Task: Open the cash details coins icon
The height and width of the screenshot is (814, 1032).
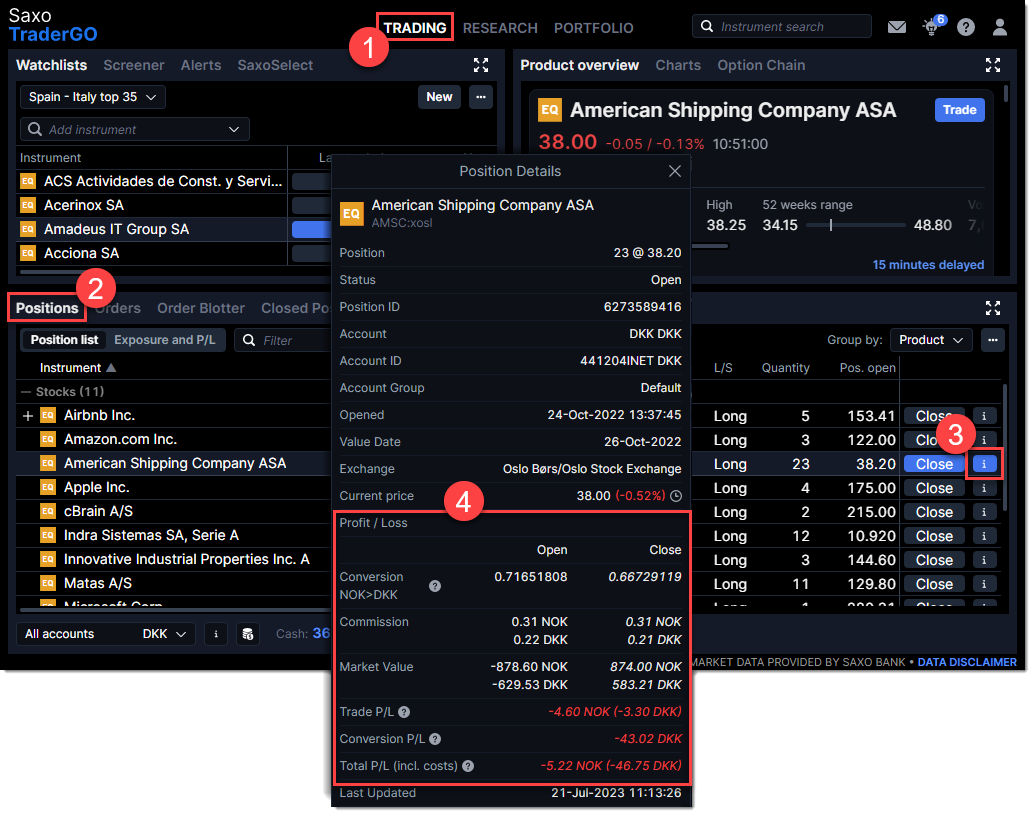Action: coord(247,634)
